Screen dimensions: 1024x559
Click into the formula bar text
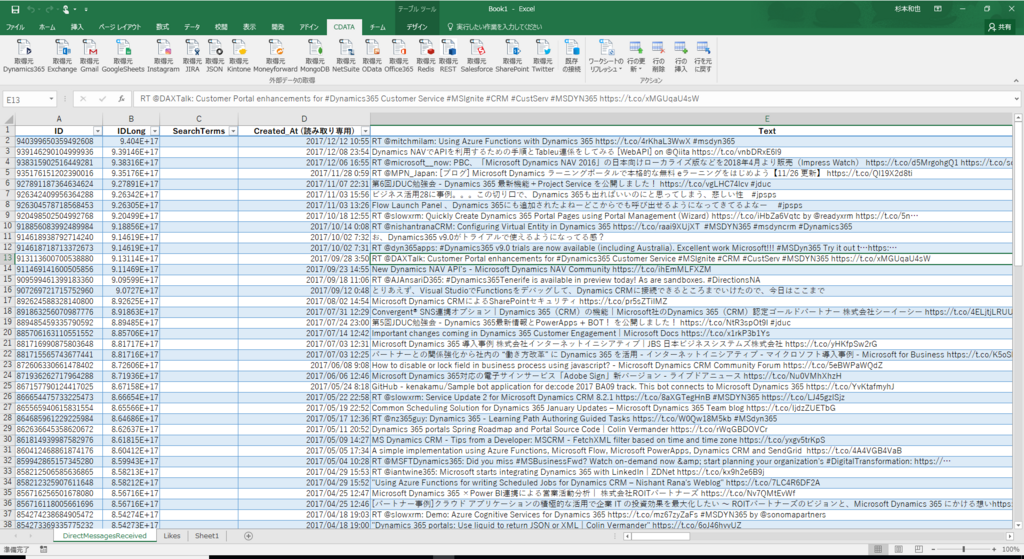coord(573,99)
